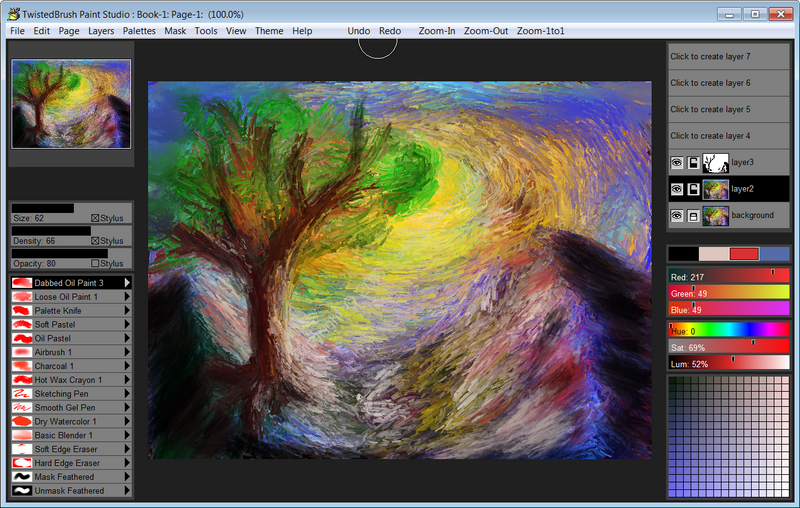Screen dimensions: 800x508
Task: Open the Tools menu
Action: pos(206,31)
